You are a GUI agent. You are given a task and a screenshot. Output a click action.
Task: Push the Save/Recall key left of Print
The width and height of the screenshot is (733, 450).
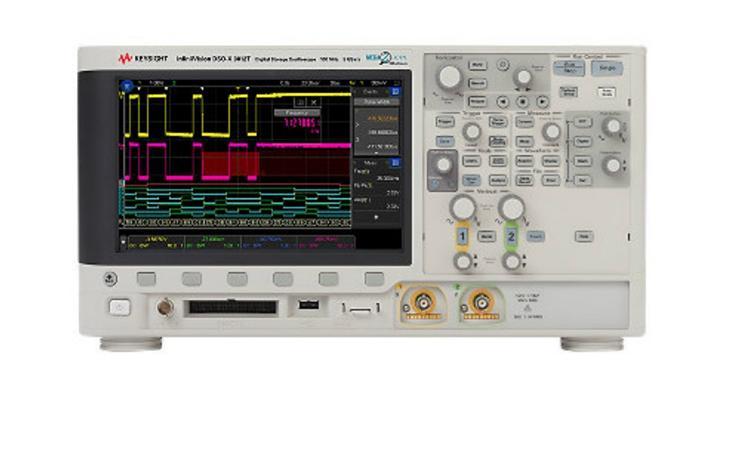point(525,180)
